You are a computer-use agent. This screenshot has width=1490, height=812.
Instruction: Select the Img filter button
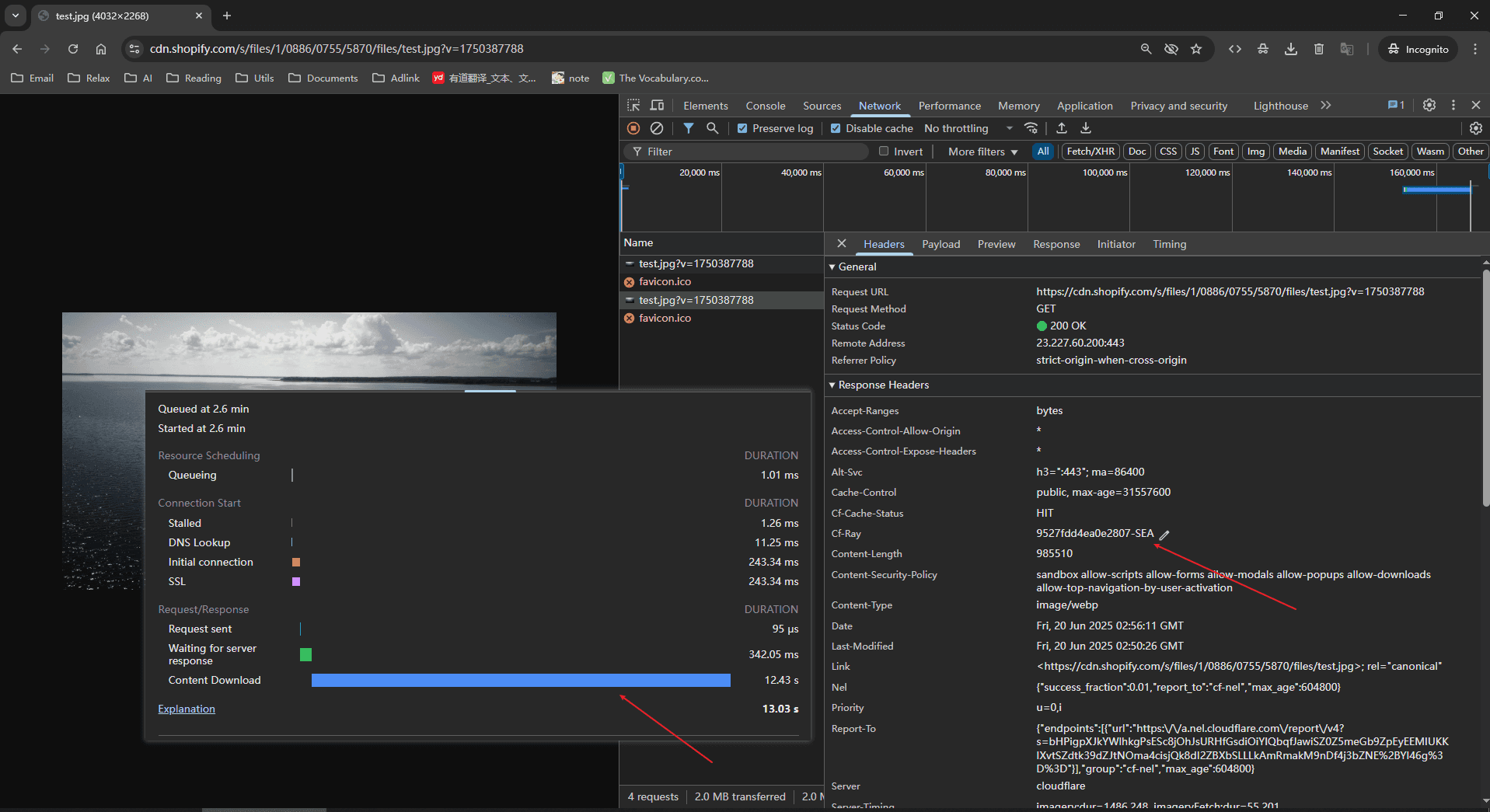(1255, 152)
